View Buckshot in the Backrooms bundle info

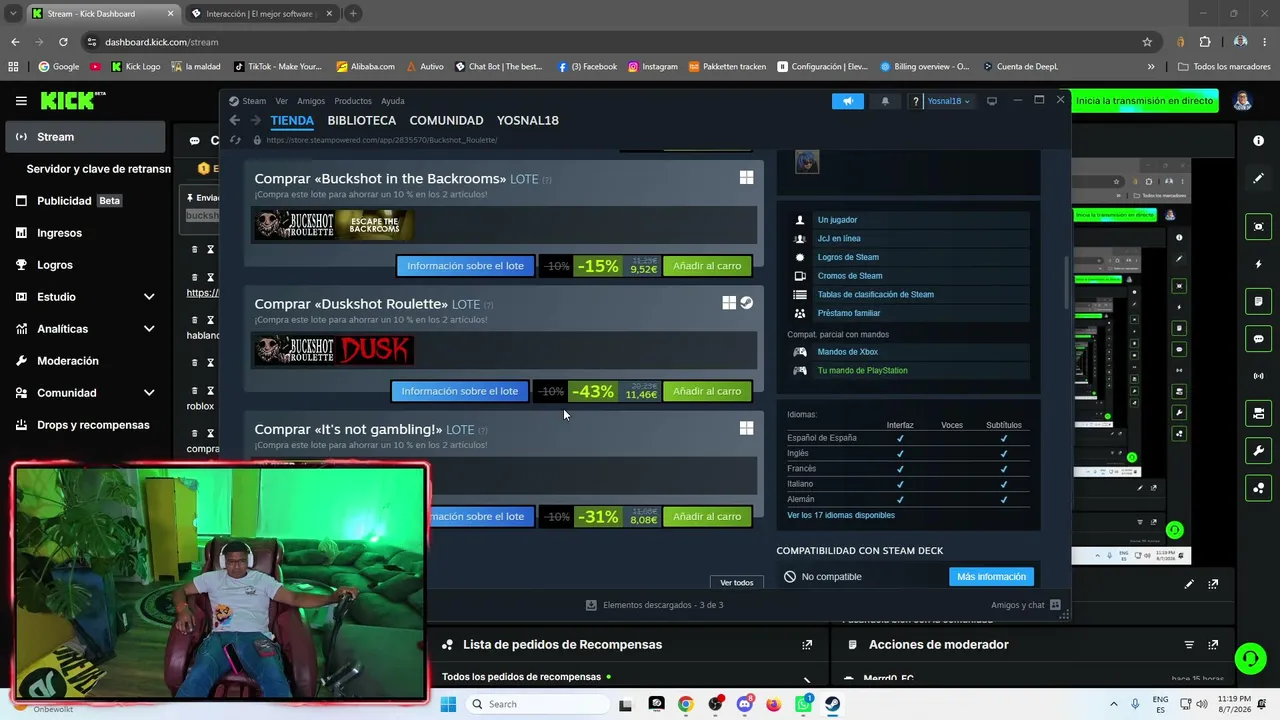pos(465,266)
